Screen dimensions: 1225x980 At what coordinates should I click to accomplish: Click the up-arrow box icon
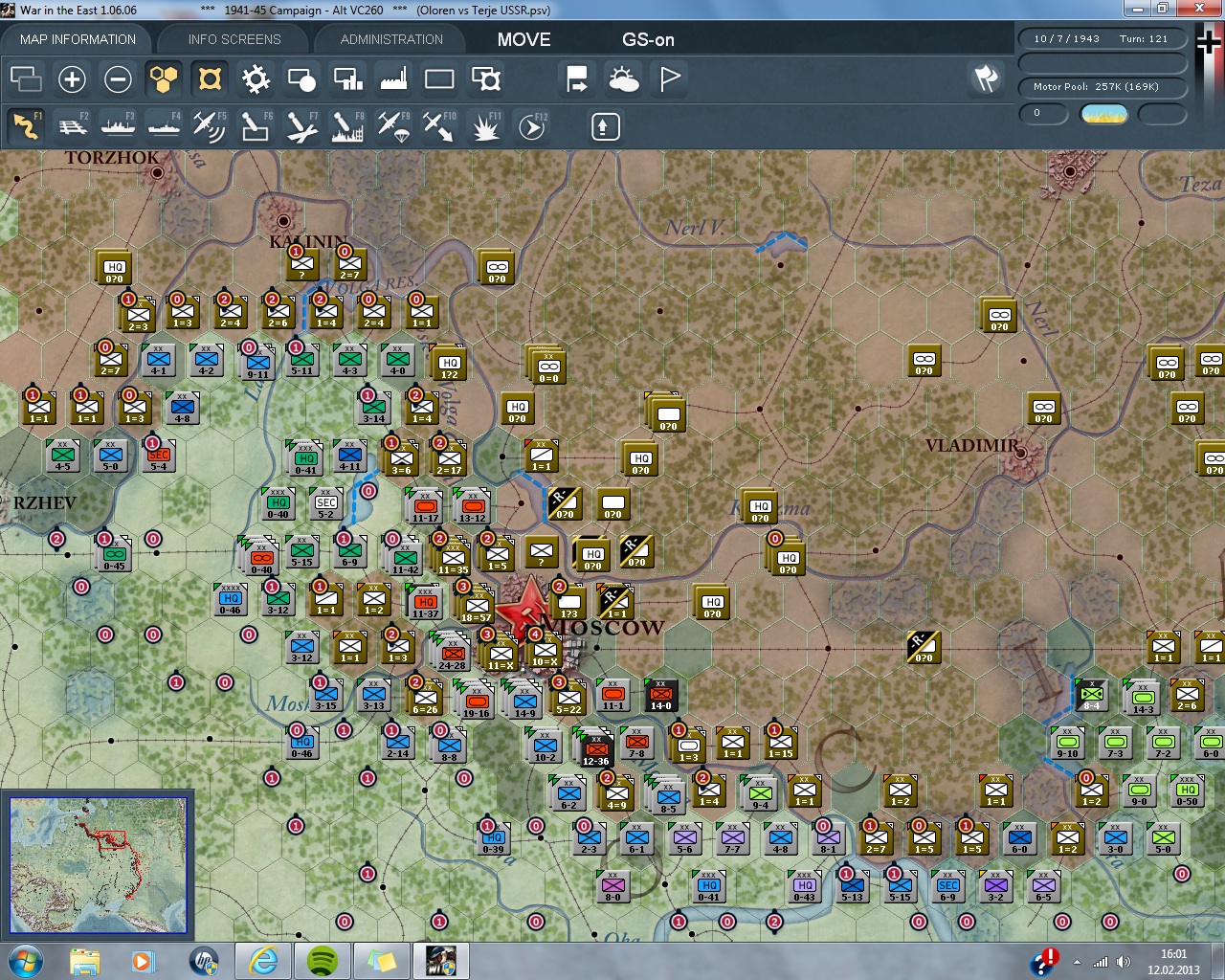pos(605,126)
